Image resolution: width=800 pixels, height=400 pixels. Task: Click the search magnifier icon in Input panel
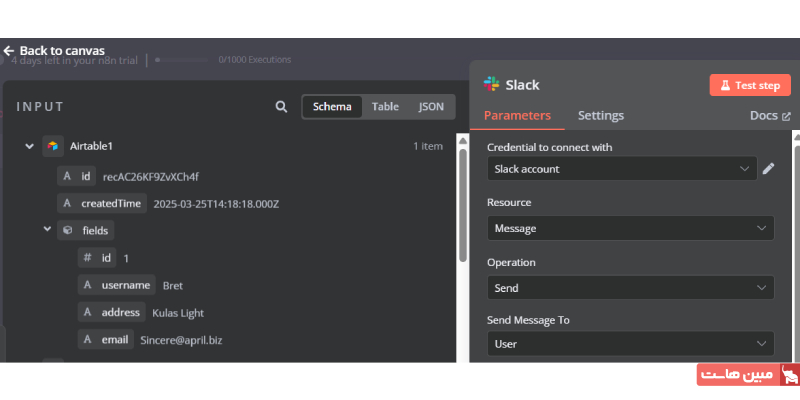point(282,107)
